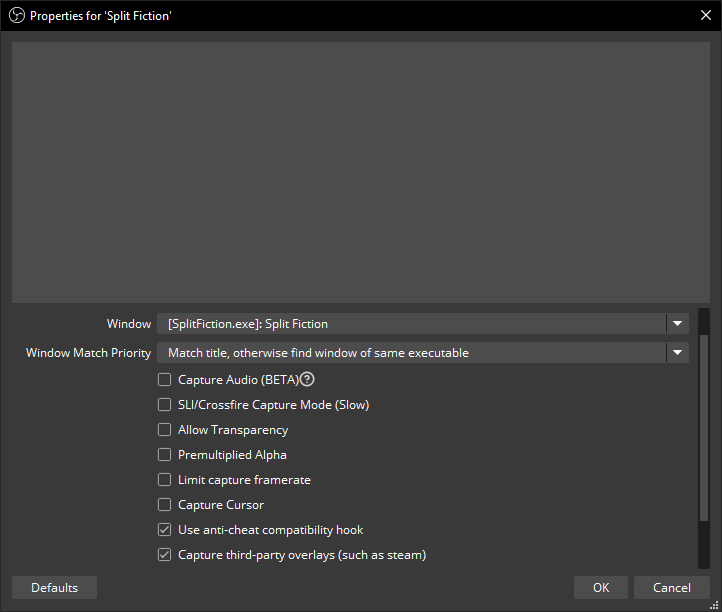Enable the Capture Cursor checkbox

pos(164,505)
